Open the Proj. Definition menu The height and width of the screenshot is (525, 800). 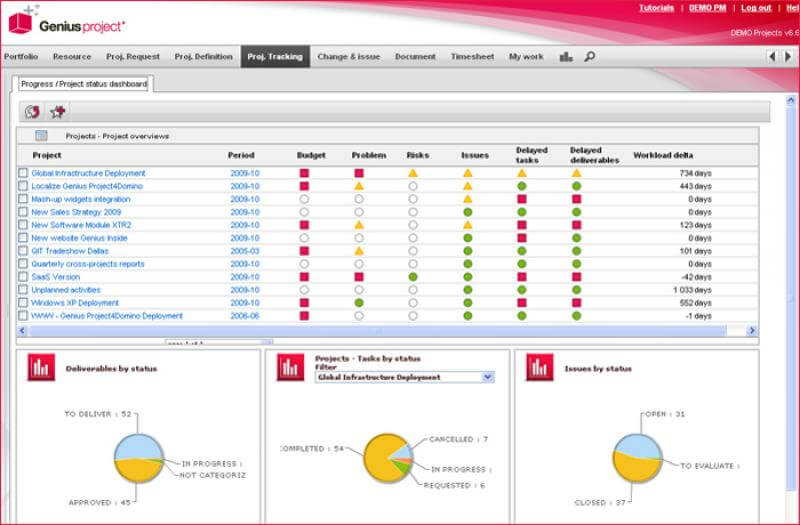(204, 57)
